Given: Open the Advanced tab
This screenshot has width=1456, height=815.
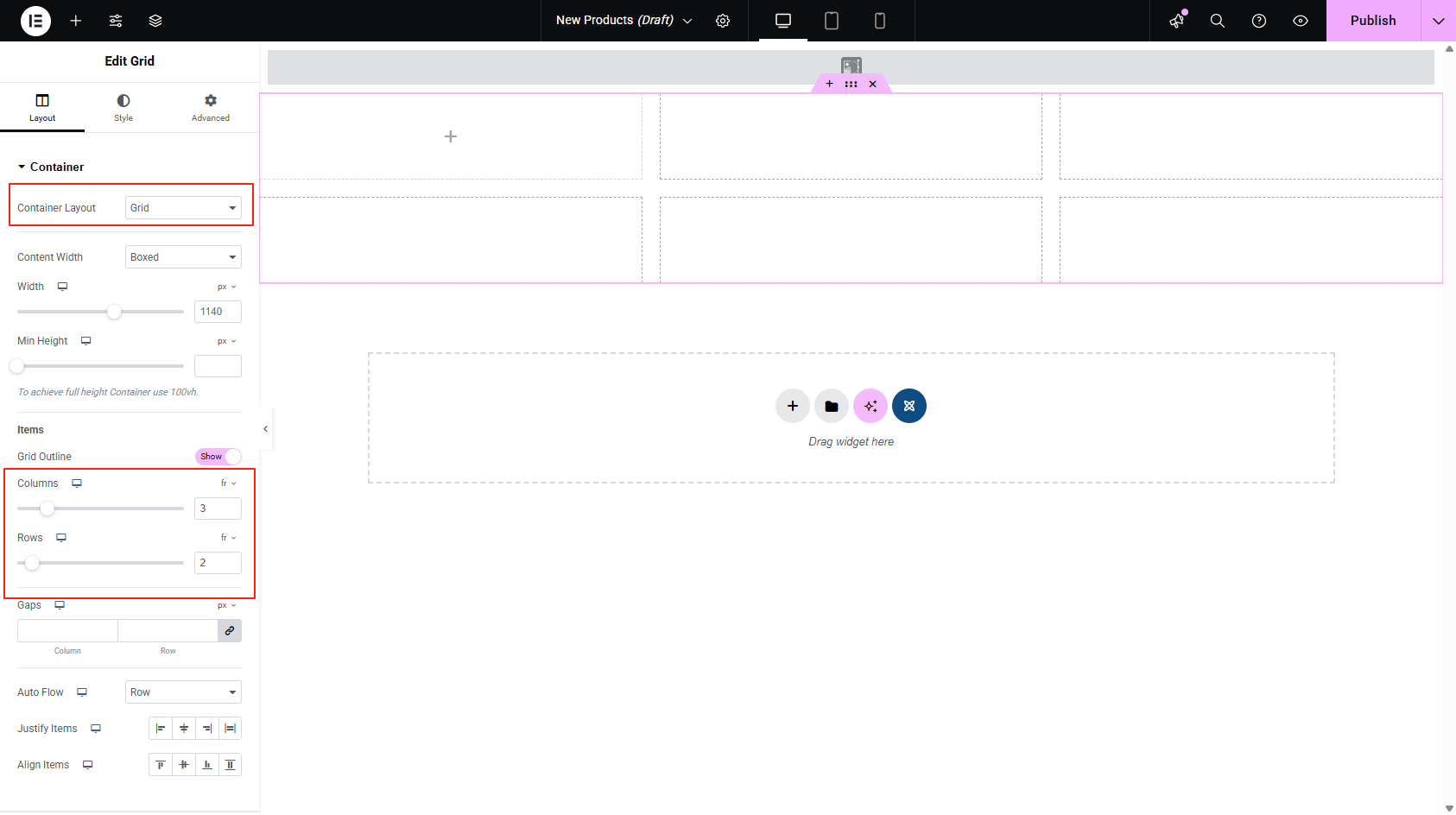Looking at the screenshot, I should pos(210,106).
